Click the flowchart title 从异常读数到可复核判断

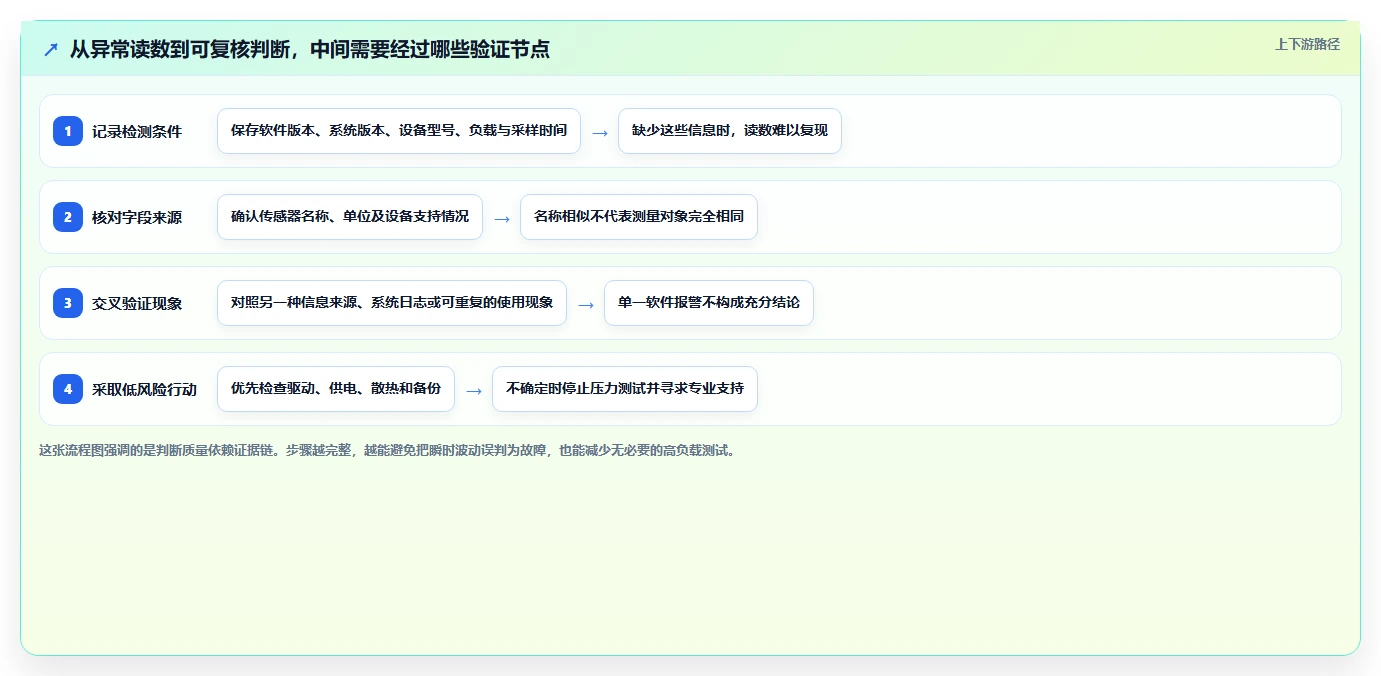coord(309,49)
